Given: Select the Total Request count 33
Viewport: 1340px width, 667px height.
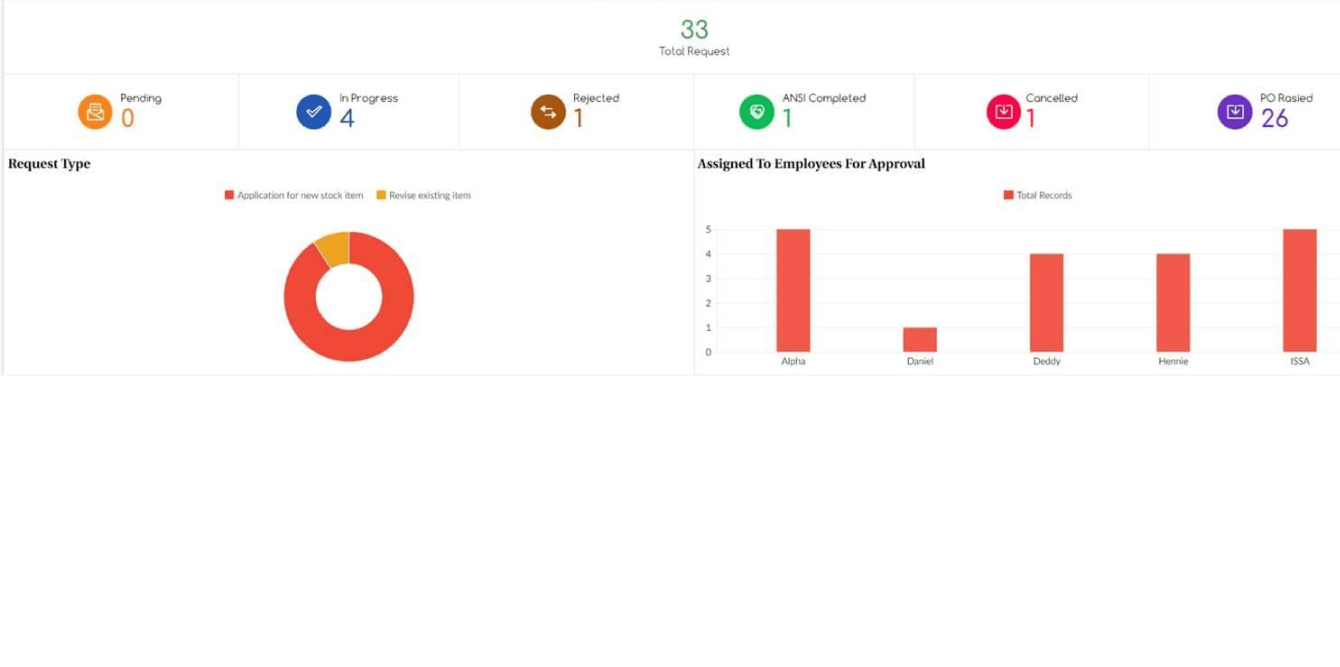Looking at the screenshot, I should pyautogui.click(x=694, y=29).
